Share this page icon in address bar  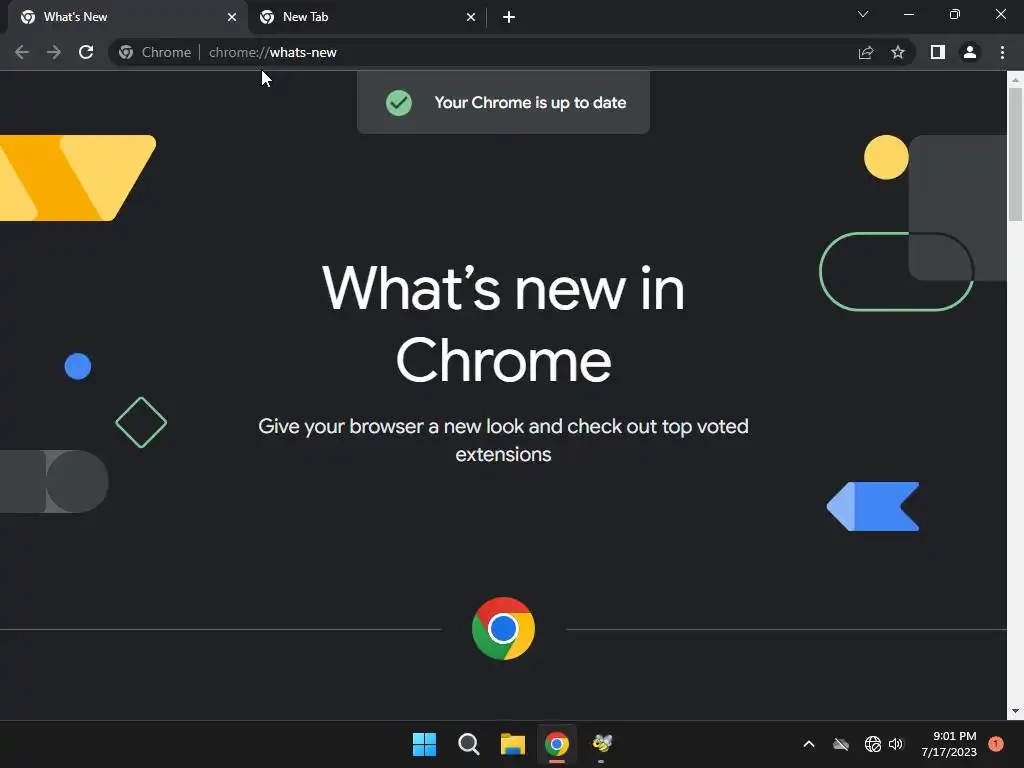click(866, 52)
